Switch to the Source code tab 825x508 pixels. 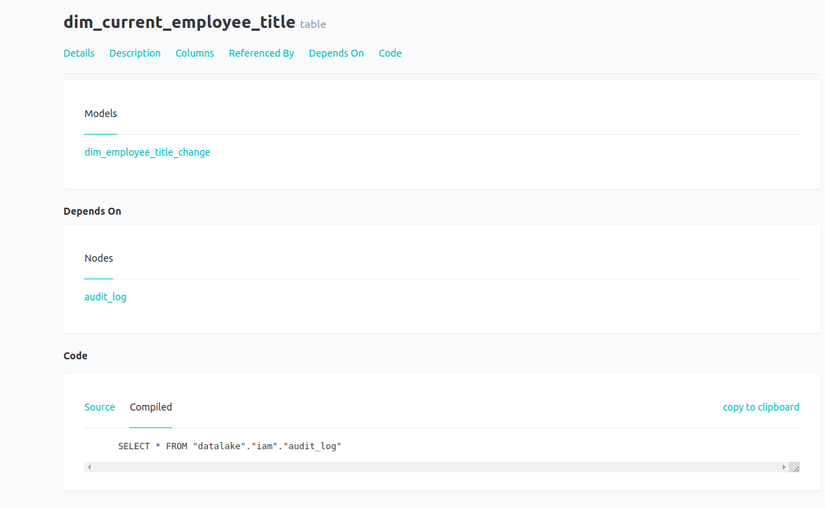click(x=99, y=407)
